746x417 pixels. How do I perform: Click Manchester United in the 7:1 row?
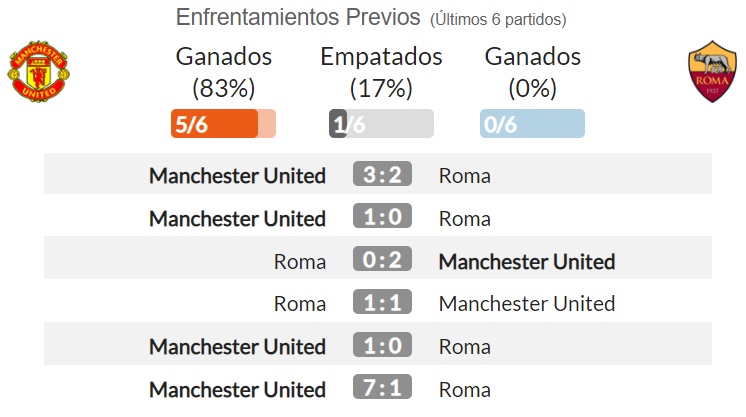[x=237, y=389]
